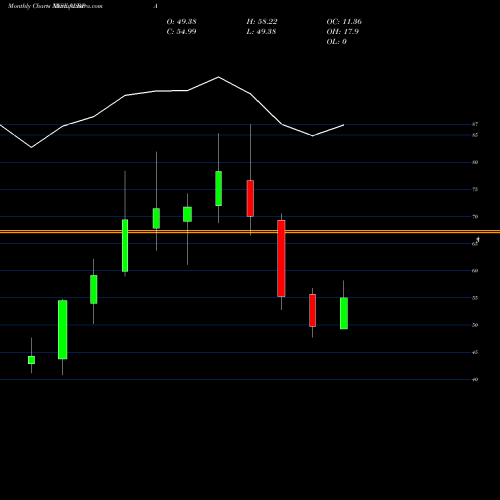This screenshot has width=500, height=500.
Task: Click the peak of the white average line
Action: point(219,77)
